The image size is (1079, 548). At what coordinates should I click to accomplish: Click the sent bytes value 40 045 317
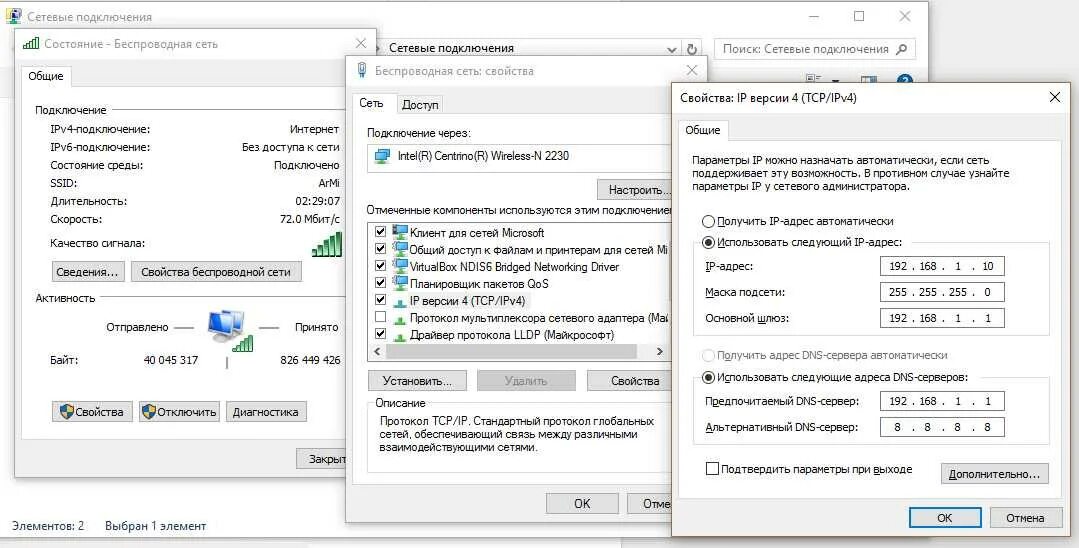[x=171, y=359]
